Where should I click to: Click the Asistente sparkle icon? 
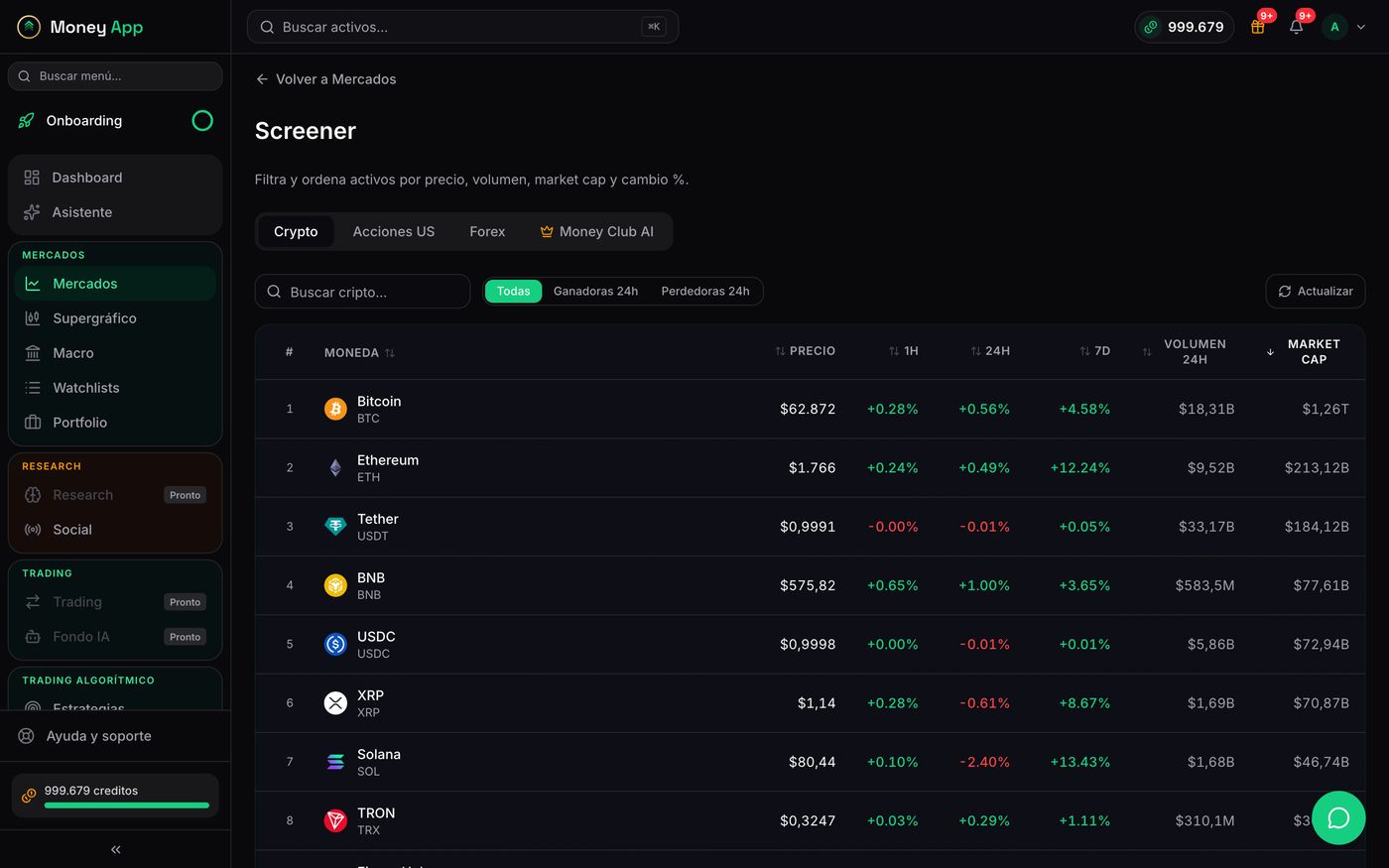[32, 212]
